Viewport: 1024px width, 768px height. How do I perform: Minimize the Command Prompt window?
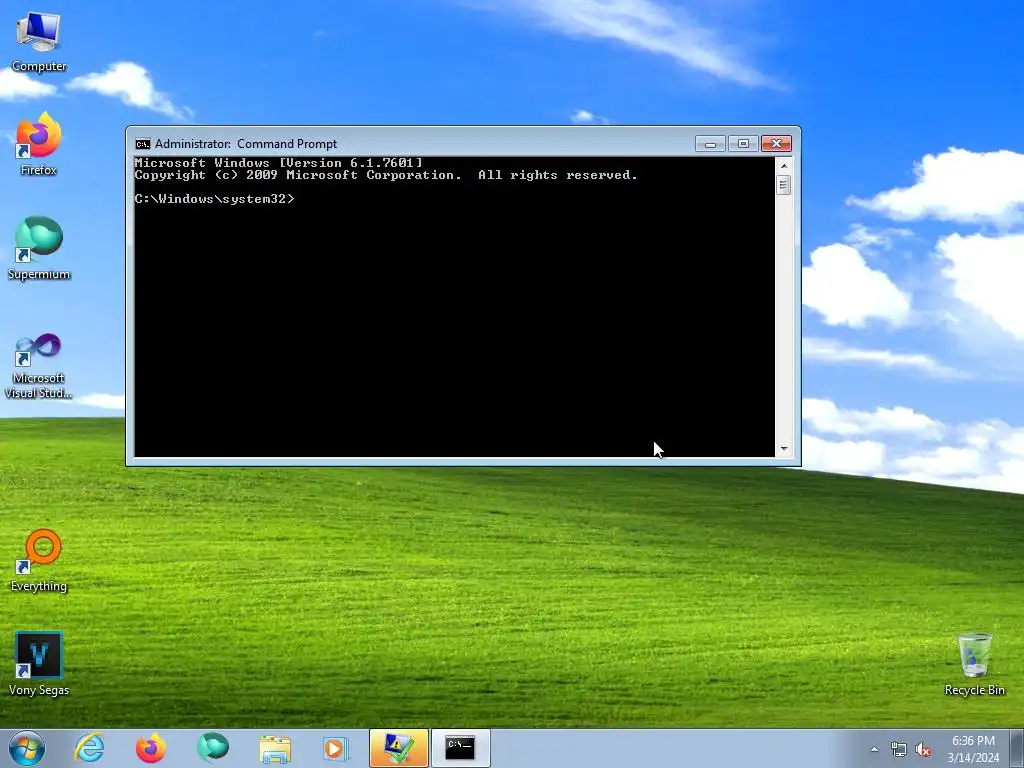(711, 144)
